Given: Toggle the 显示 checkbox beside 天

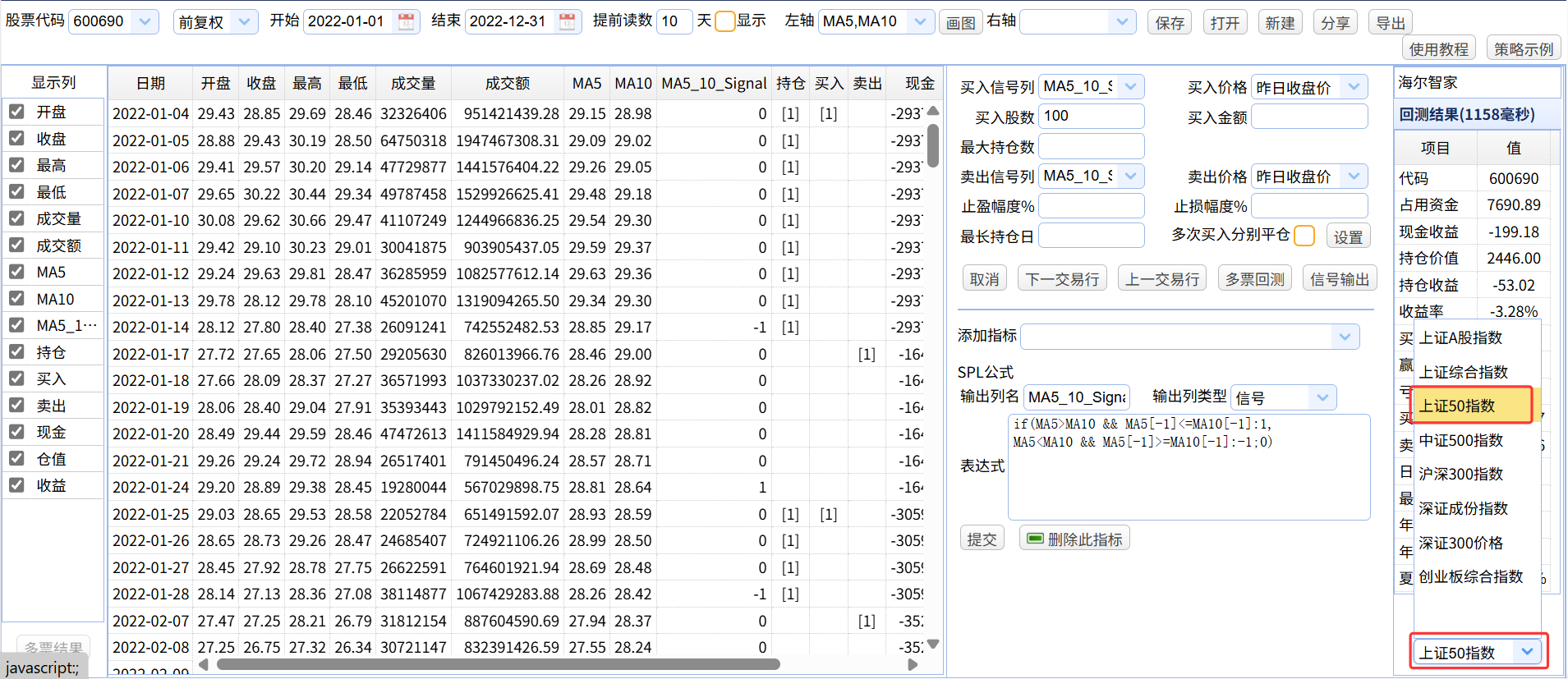Looking at the screenshot, I should pos(724,21).
